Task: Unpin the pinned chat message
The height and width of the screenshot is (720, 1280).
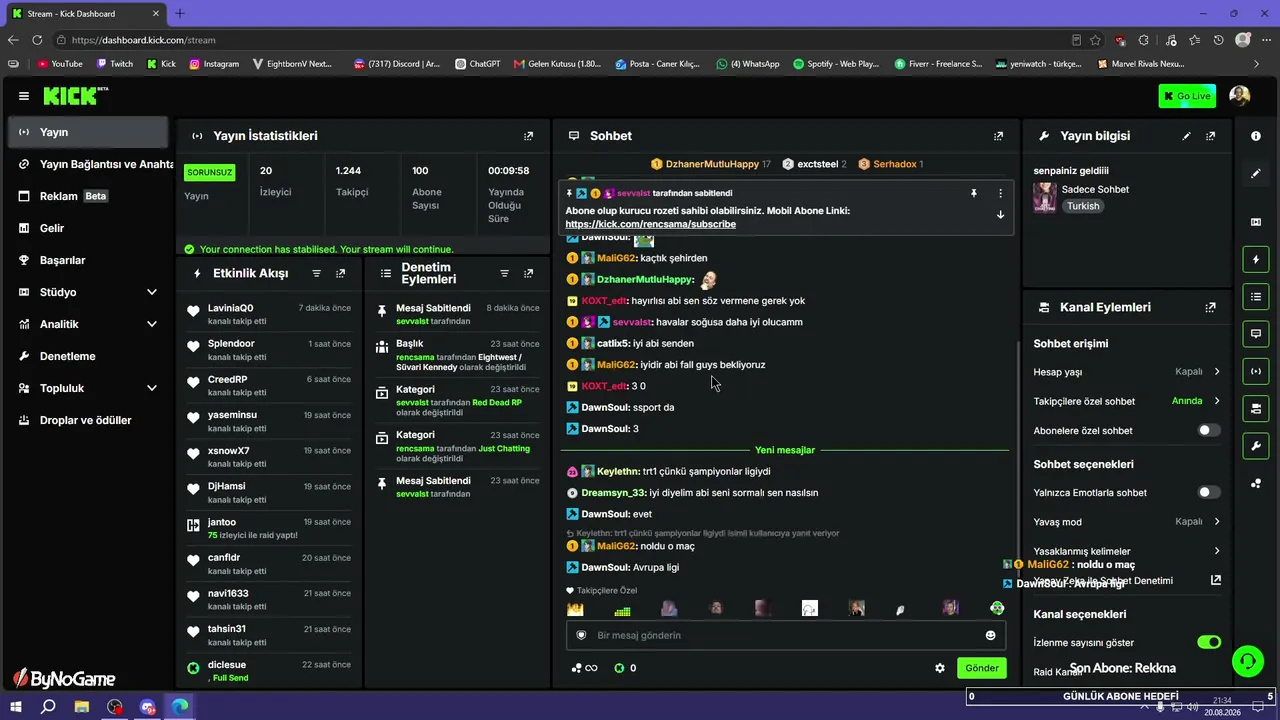Action: [974, 193]
